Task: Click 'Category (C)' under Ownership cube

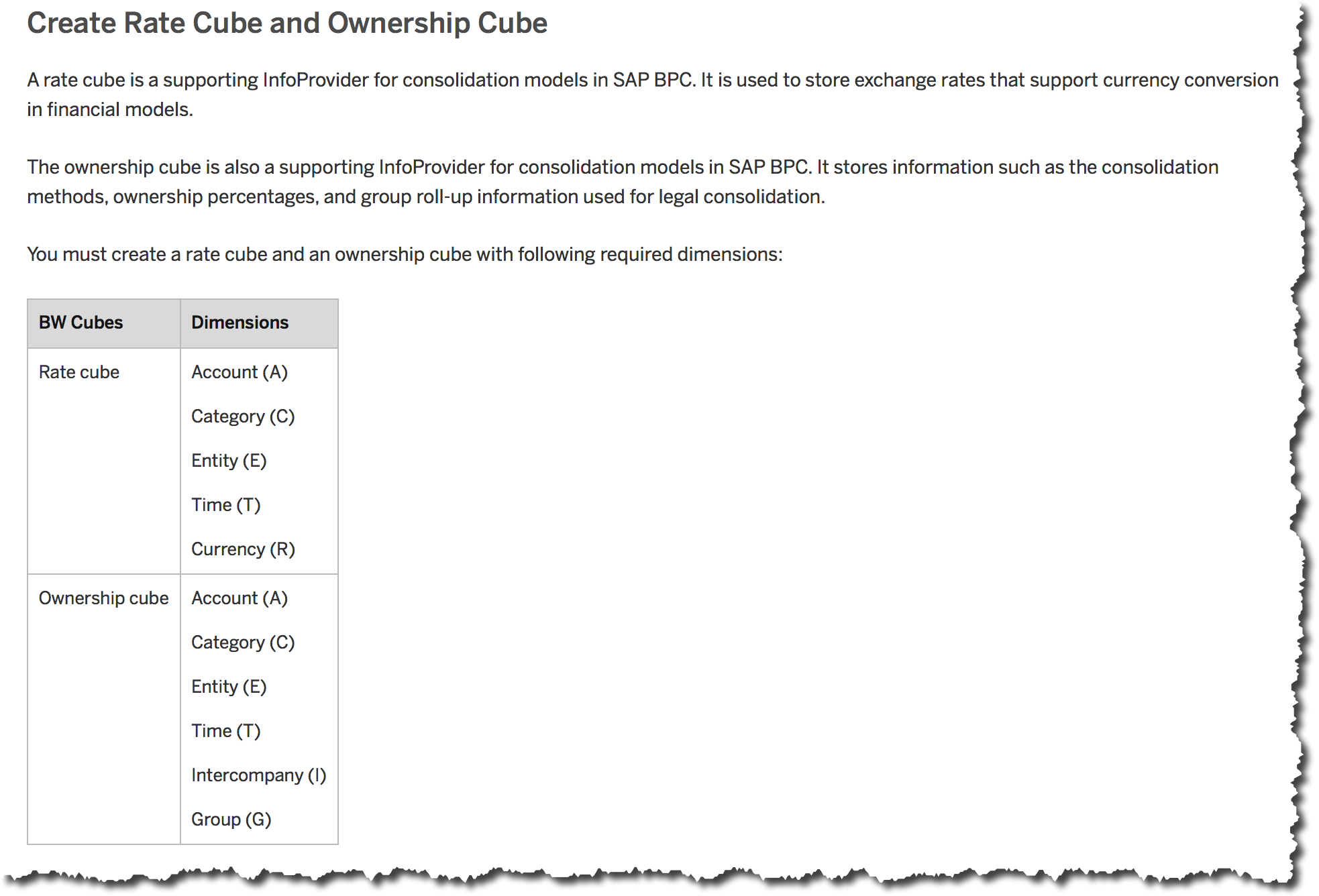Action: [243, 642]
